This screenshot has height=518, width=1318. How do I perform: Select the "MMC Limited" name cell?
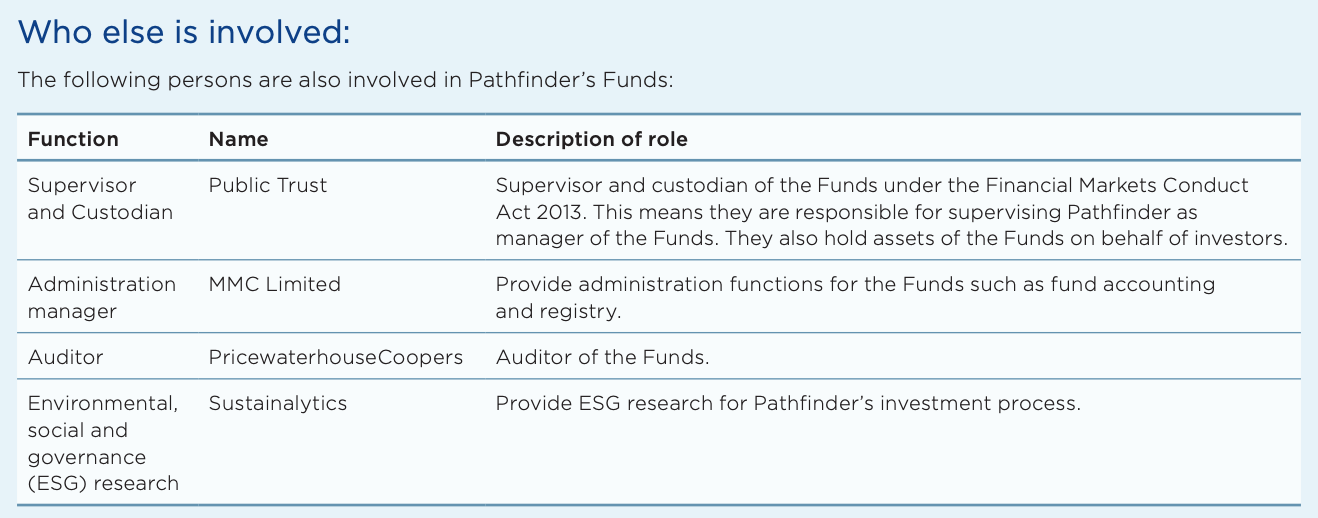pyautogui.click(x=274, y=284)
